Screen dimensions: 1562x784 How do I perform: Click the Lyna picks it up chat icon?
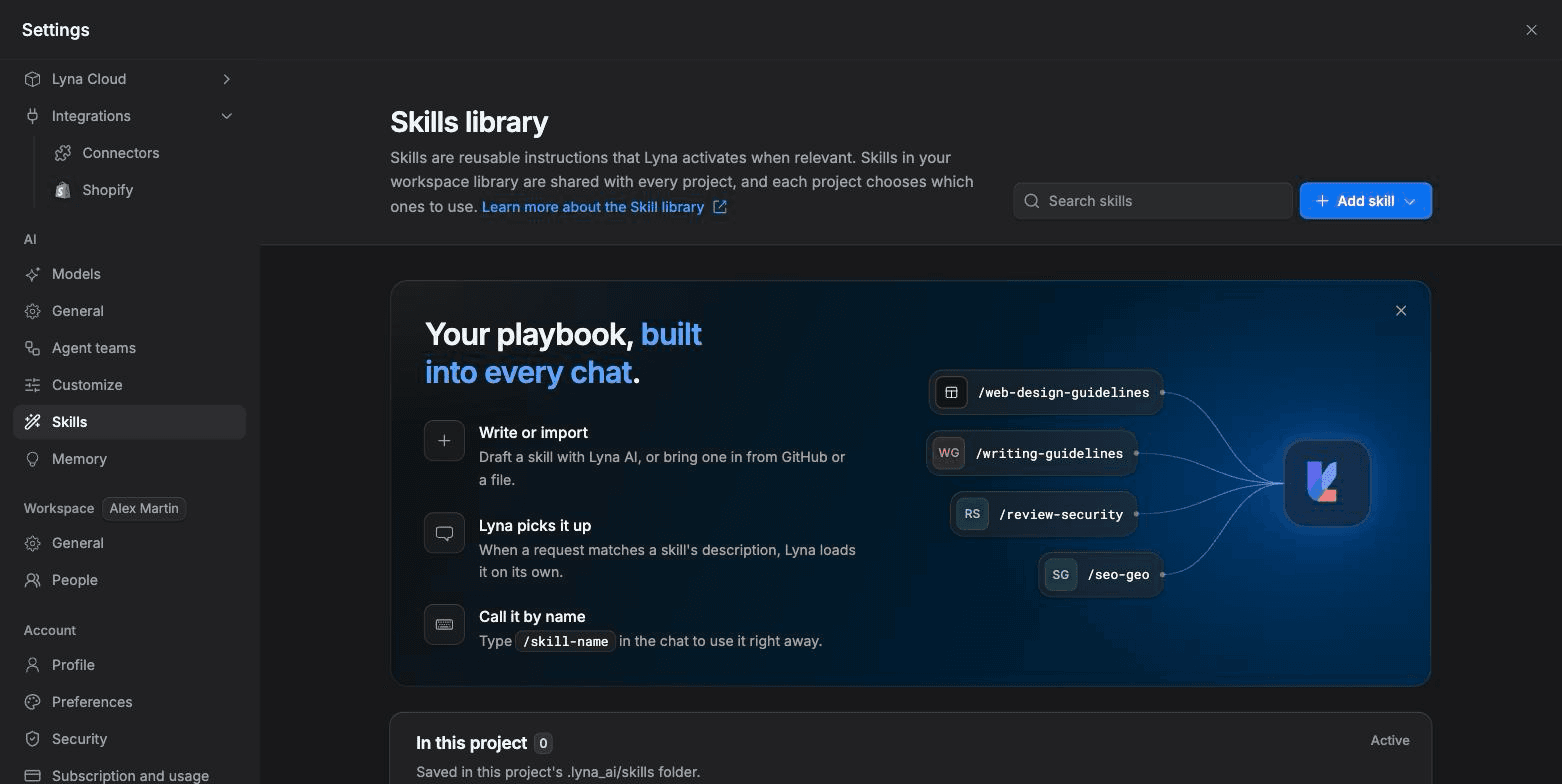(444, 533)
